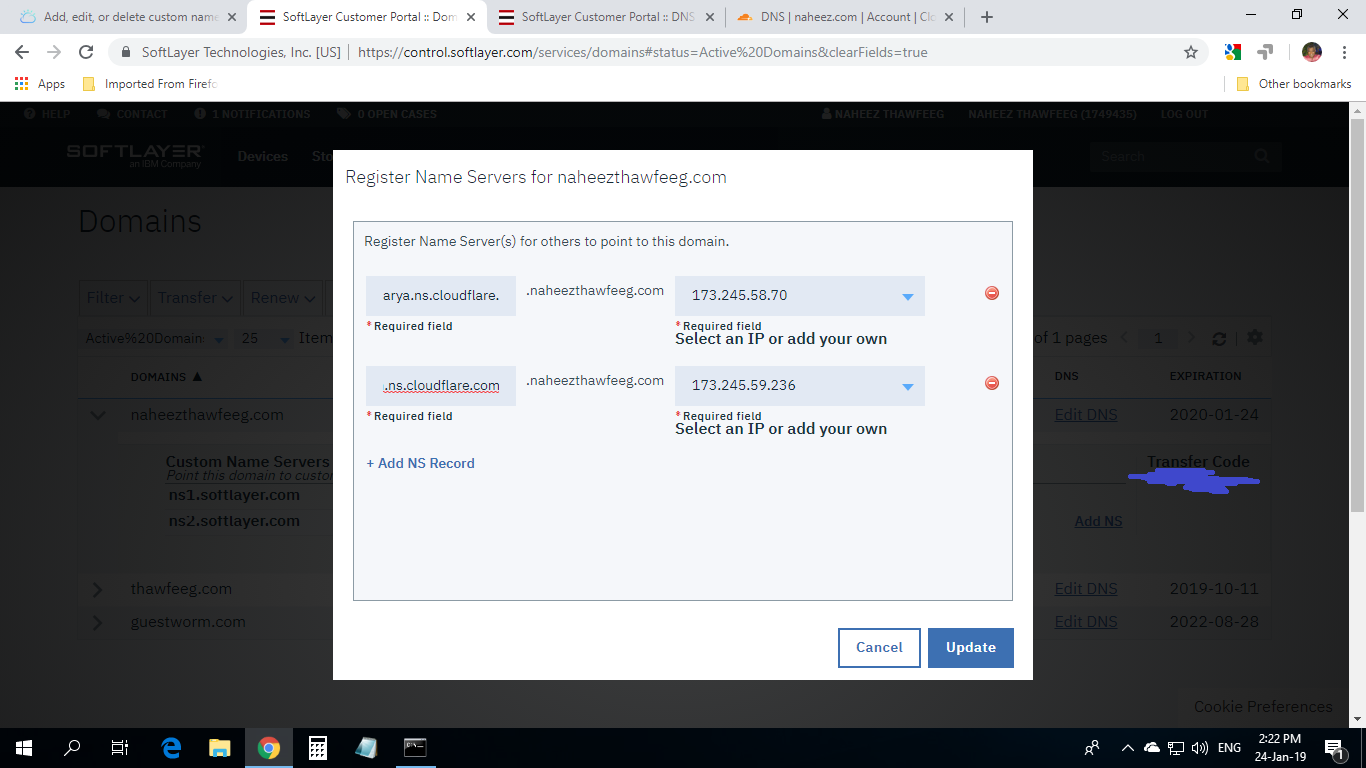Remove the arya.ns.cloudflare name server row
1366x768 pixels.
click(992, 293)
